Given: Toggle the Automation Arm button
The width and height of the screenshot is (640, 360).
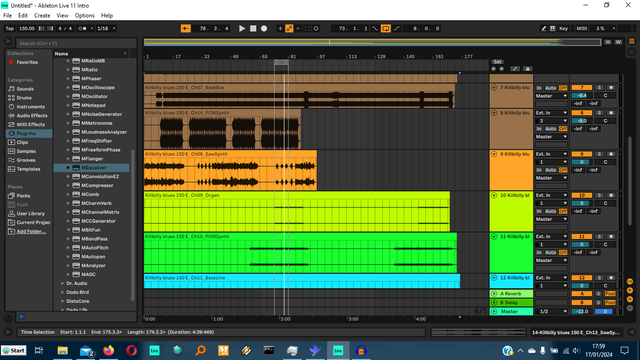Looking at the screenshot, I should pos(289,29).
